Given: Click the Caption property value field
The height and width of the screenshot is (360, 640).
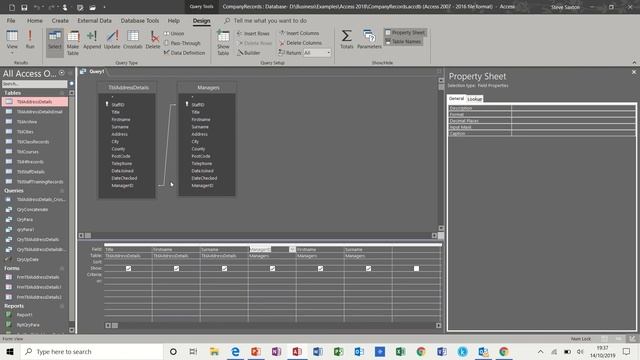Looking at the screenshot, I should point(573,133).
